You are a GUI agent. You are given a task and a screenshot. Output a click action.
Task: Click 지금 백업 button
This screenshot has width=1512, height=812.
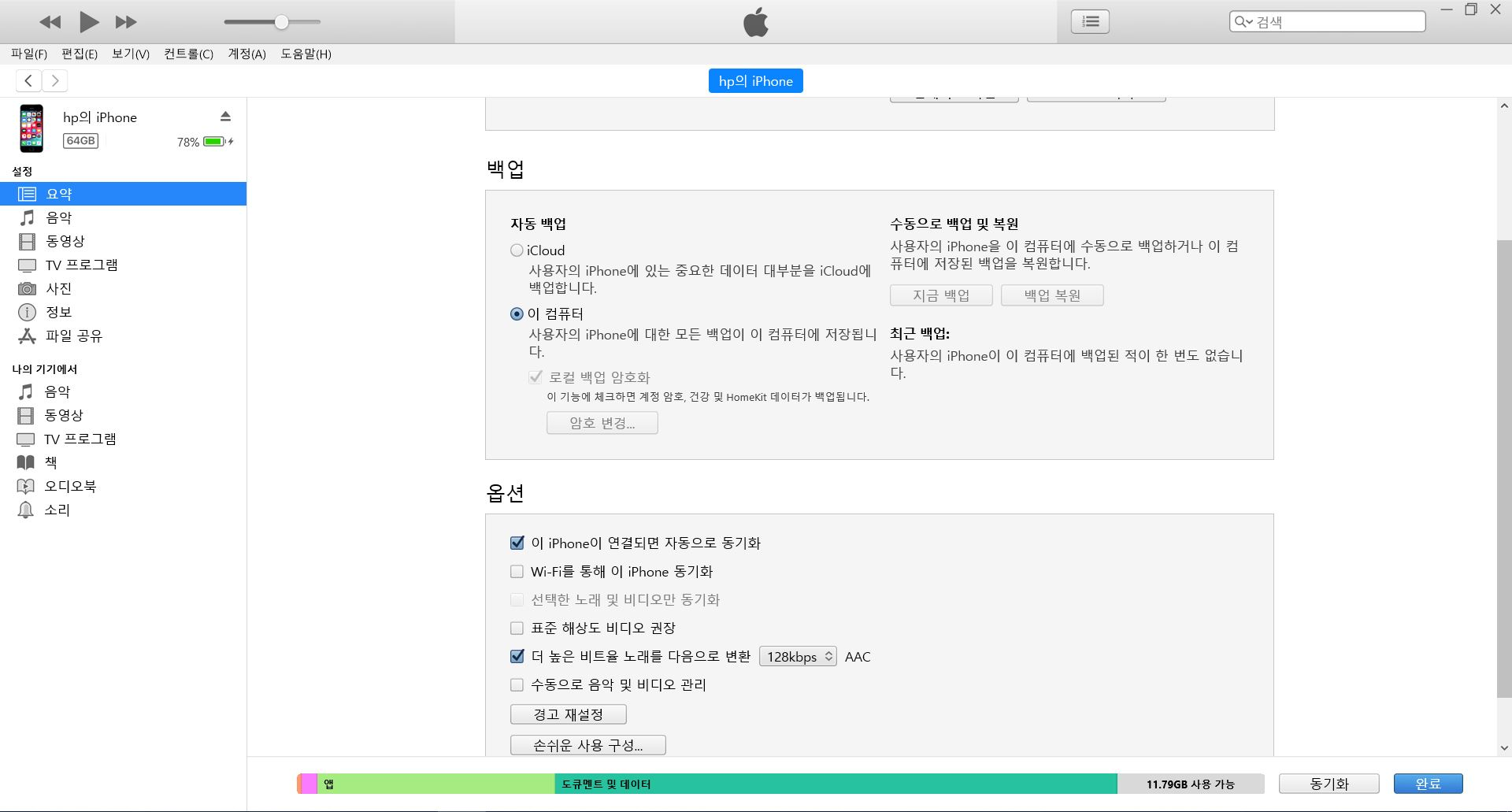[941, 295]
